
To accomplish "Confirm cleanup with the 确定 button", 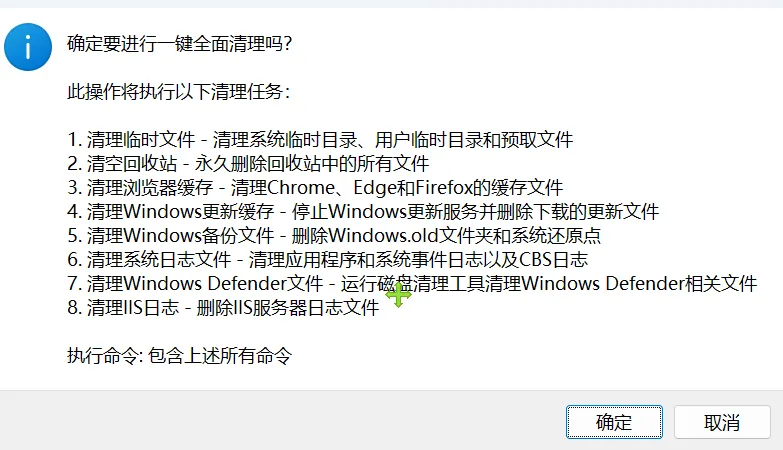I will click(614, 422).
